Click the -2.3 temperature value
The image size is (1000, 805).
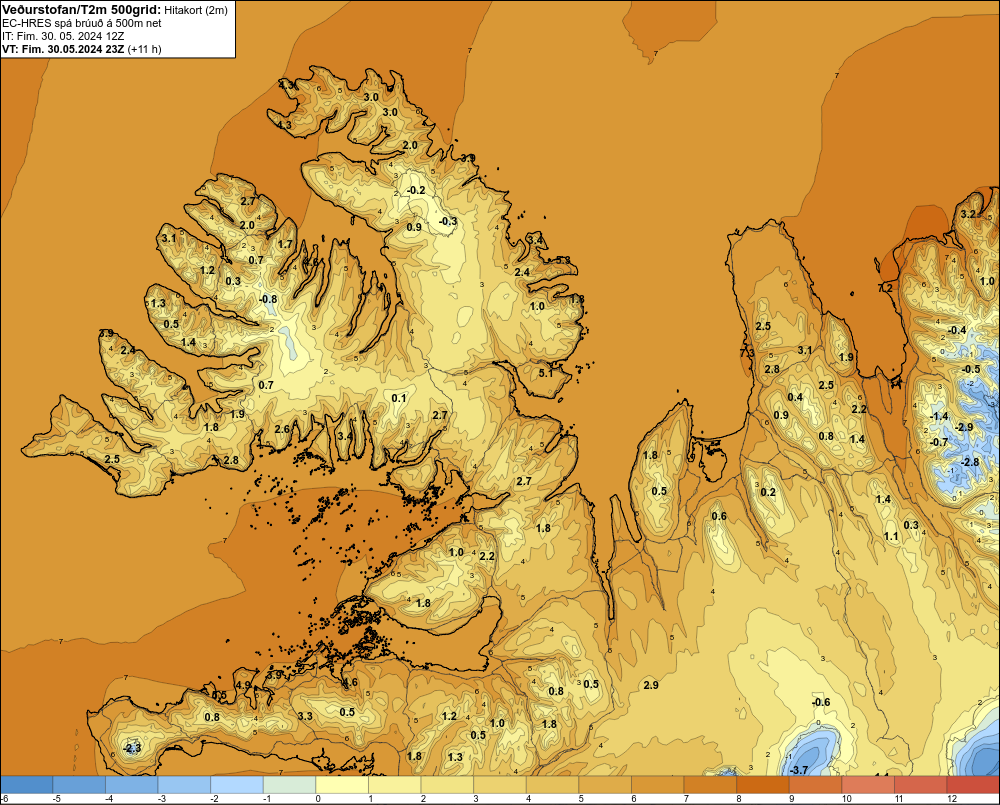coord(131,748)
